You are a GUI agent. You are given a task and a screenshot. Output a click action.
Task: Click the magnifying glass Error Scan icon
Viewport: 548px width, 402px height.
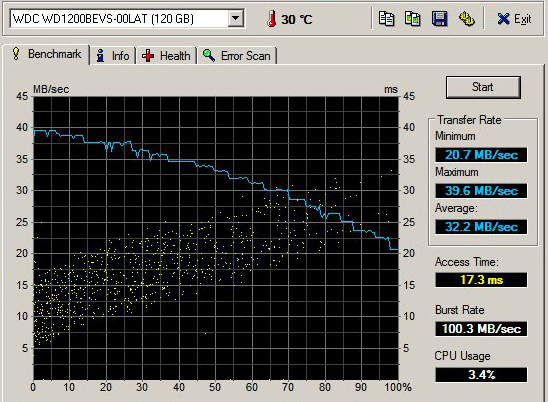(209, 55)
